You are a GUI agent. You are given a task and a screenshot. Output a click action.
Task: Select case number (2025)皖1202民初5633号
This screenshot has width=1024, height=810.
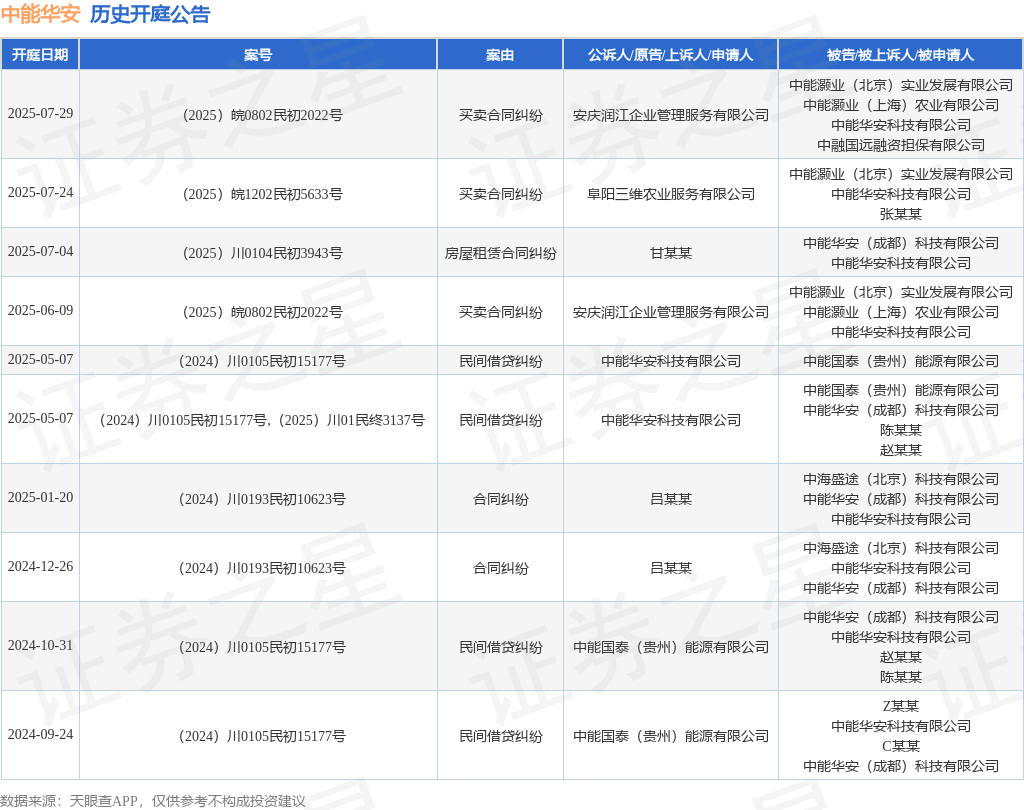(x=261, y=194)
